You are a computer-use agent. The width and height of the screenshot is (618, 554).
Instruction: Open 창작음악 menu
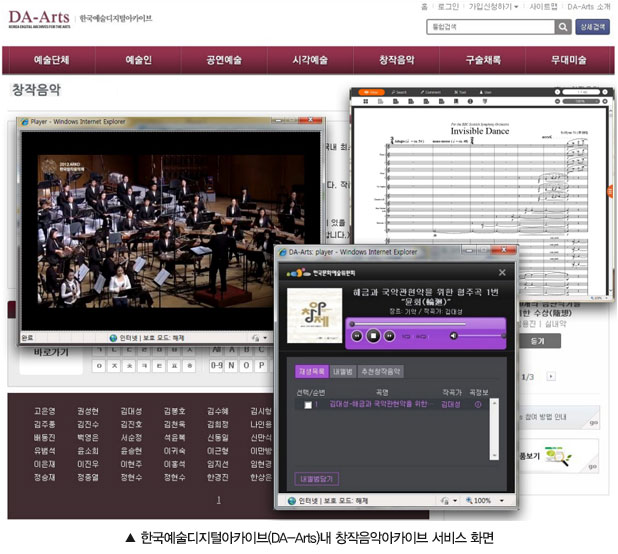click(396, 60)
